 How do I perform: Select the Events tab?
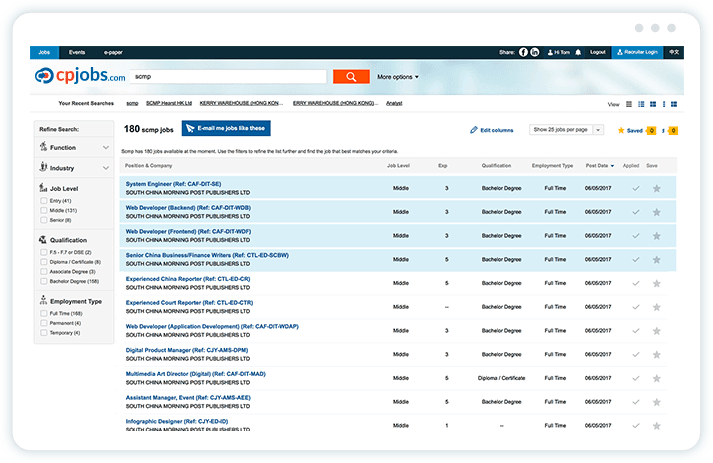tap(77, 52)
